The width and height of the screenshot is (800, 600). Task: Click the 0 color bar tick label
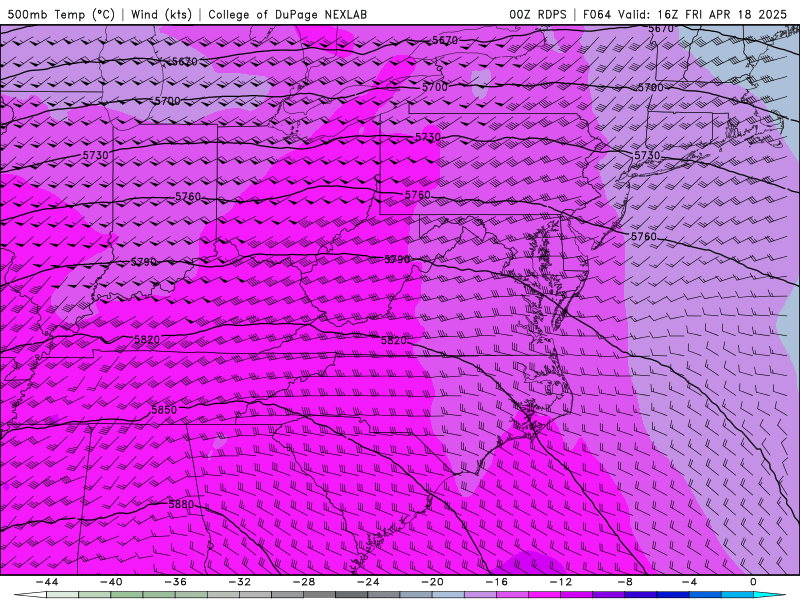pyautogui.click(x=754, y=582)
